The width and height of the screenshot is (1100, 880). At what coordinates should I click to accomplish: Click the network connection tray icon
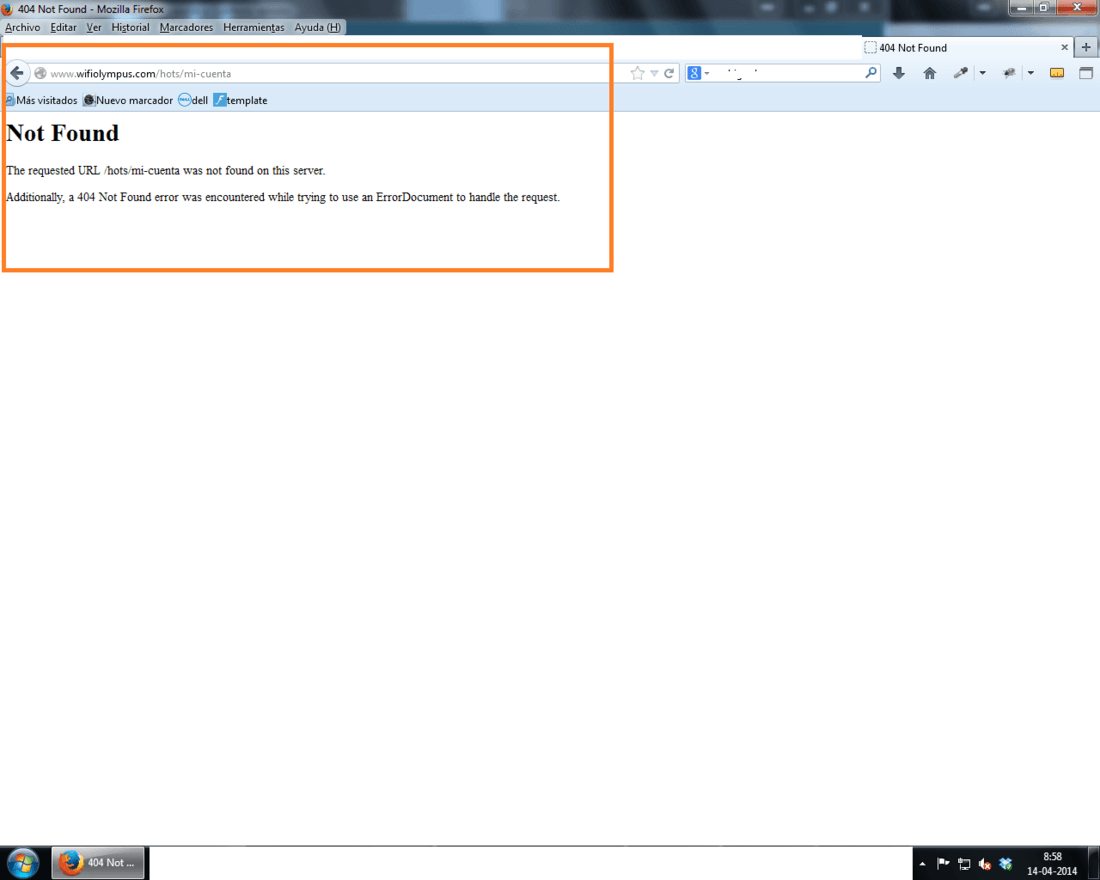pyautogui.click(x=964, y=863)
